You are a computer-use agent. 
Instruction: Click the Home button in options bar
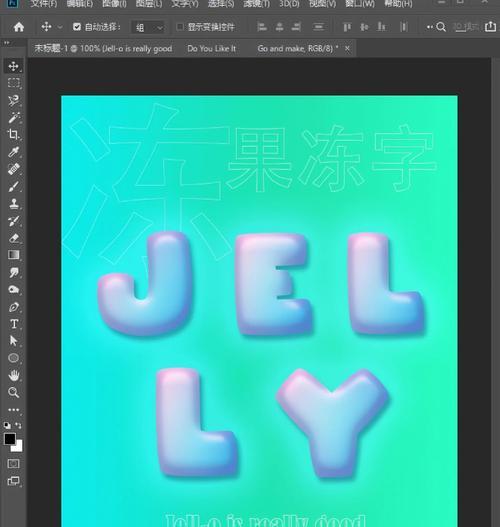19,27
